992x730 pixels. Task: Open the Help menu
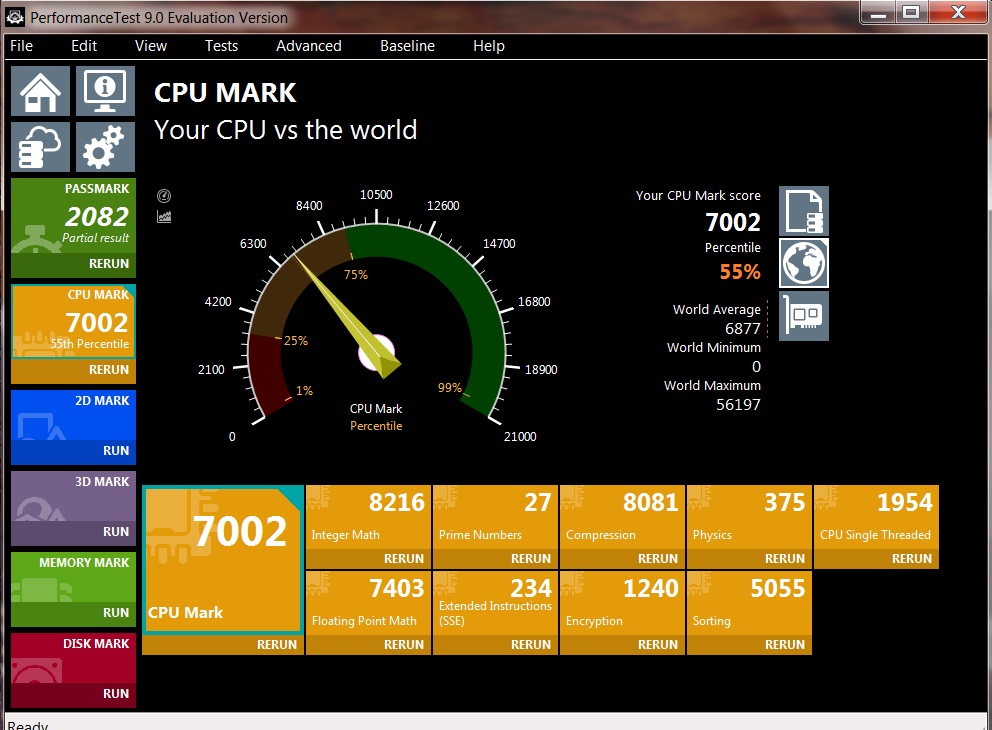[x=489, y=46]
